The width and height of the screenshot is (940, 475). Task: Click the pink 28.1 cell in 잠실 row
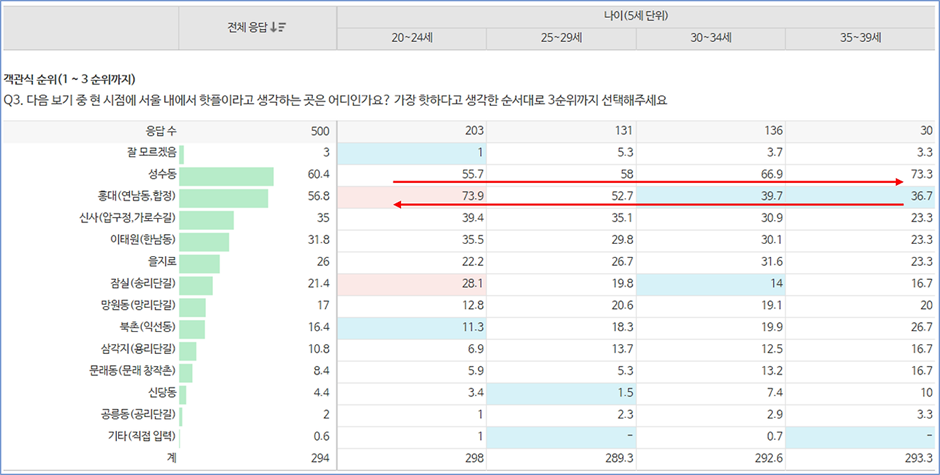pyautogui.click(x=412, y=284)
